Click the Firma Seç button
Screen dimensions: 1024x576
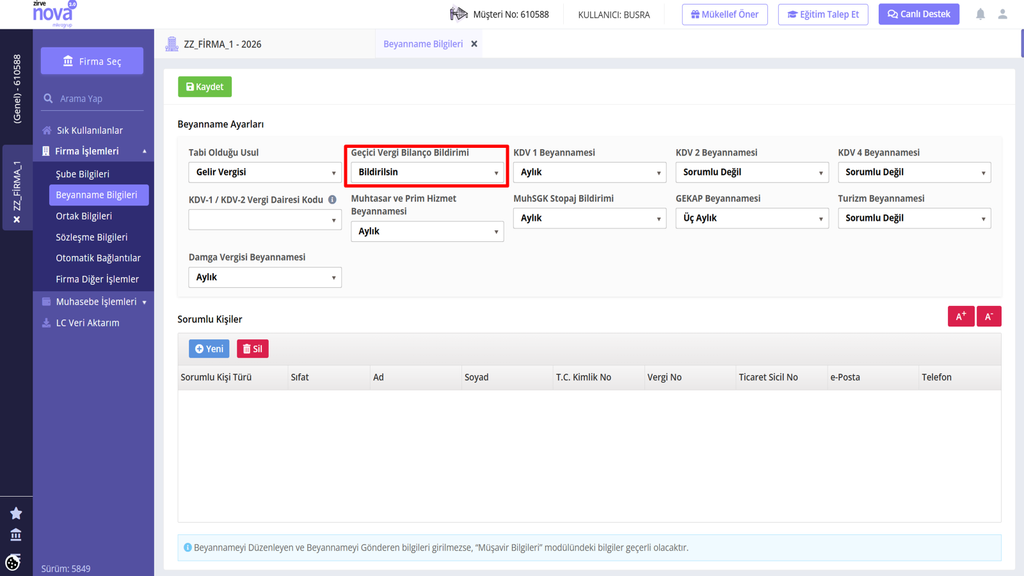tap(92, 61)
